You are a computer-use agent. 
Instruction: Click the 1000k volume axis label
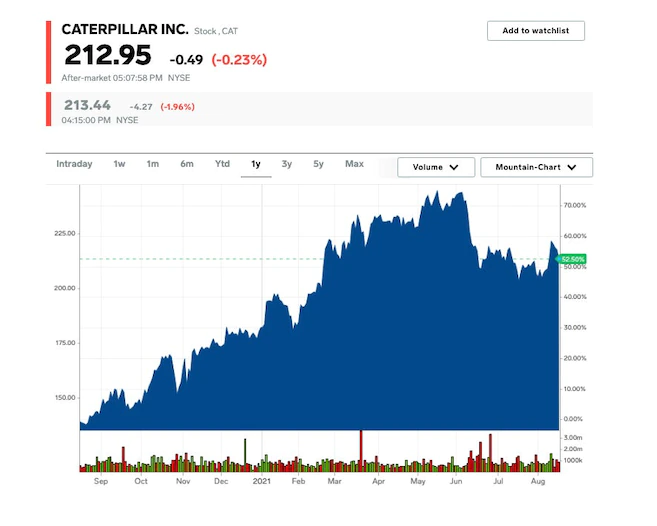tap(573, 461)
